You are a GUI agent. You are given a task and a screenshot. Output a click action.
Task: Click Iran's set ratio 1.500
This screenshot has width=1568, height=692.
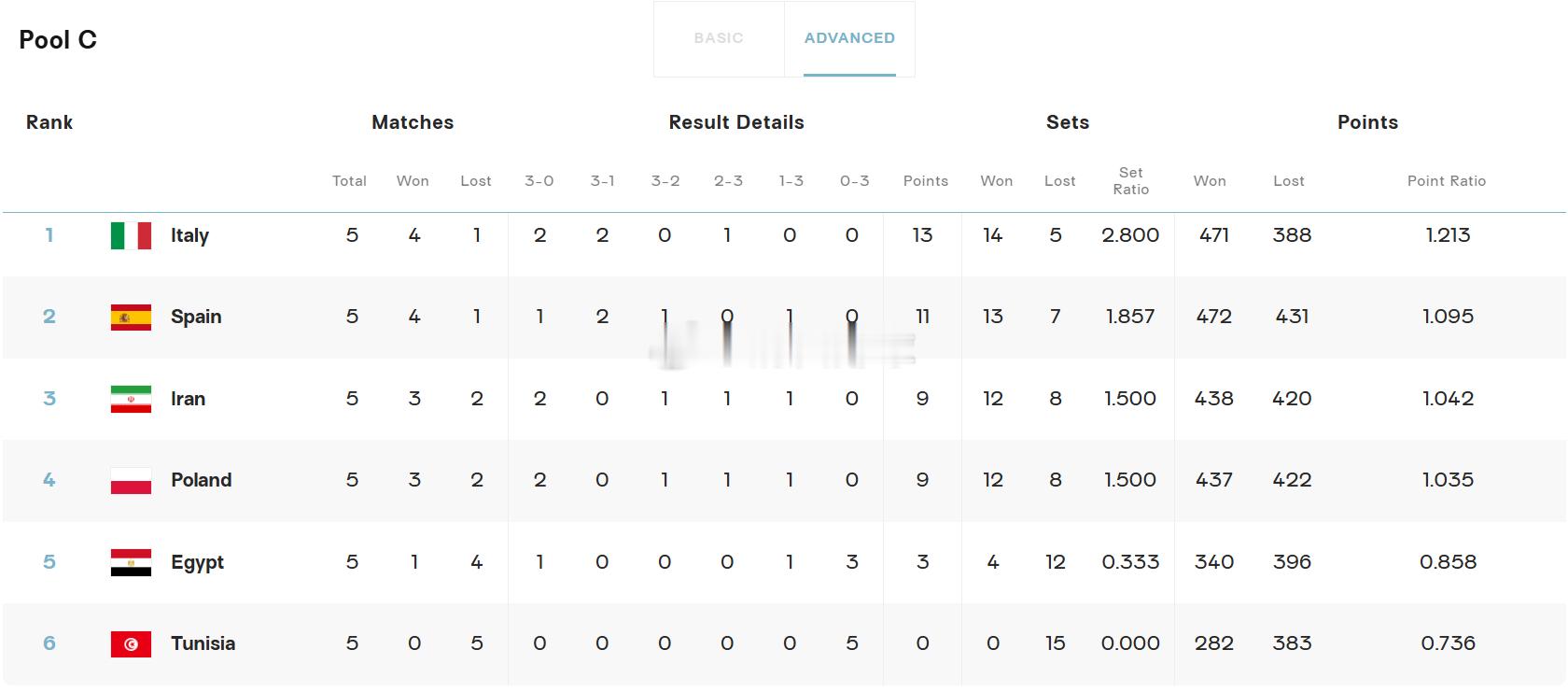(1130, 399)
